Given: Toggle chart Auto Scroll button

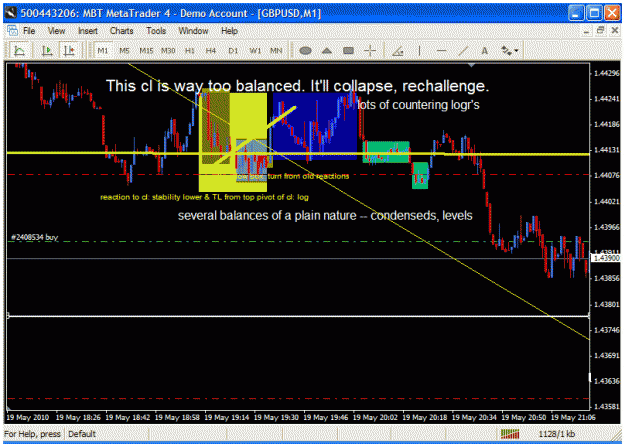Looking at the screenshot, I should tap(47, 51).
